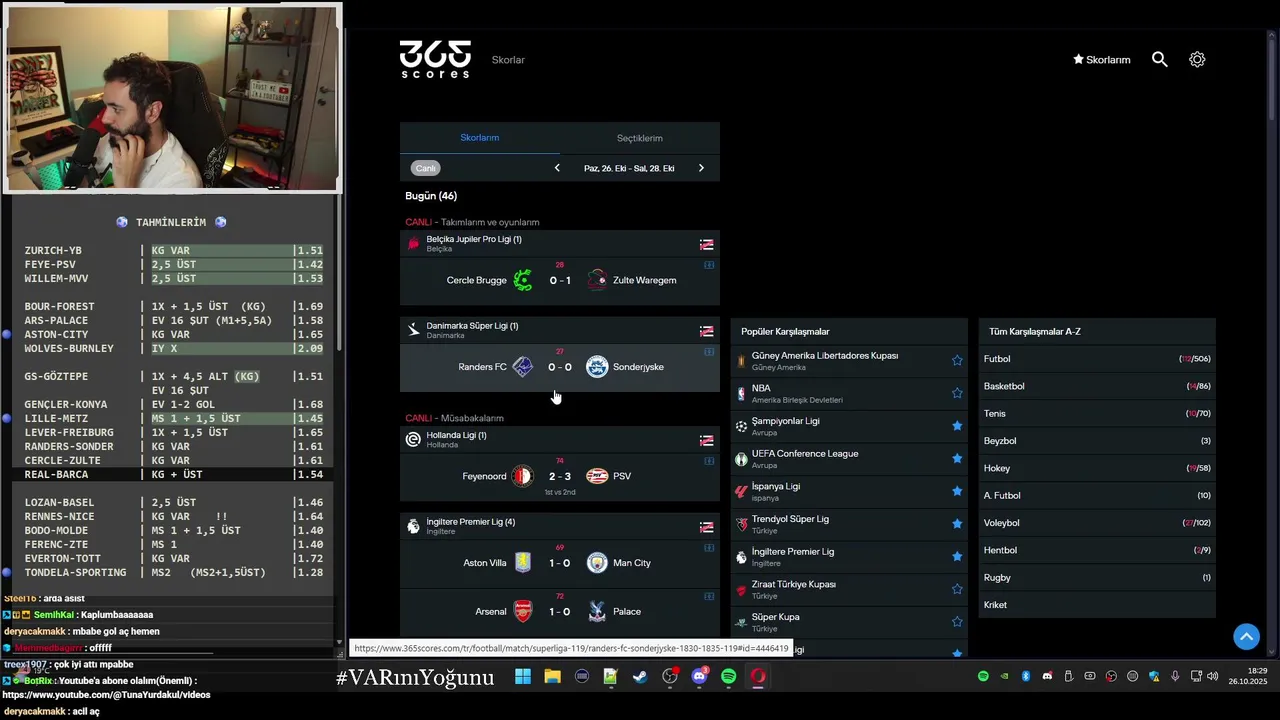Open File Explorer from taskbar
The height and width of the screenshot is (720, 1280).
point(552,677)
